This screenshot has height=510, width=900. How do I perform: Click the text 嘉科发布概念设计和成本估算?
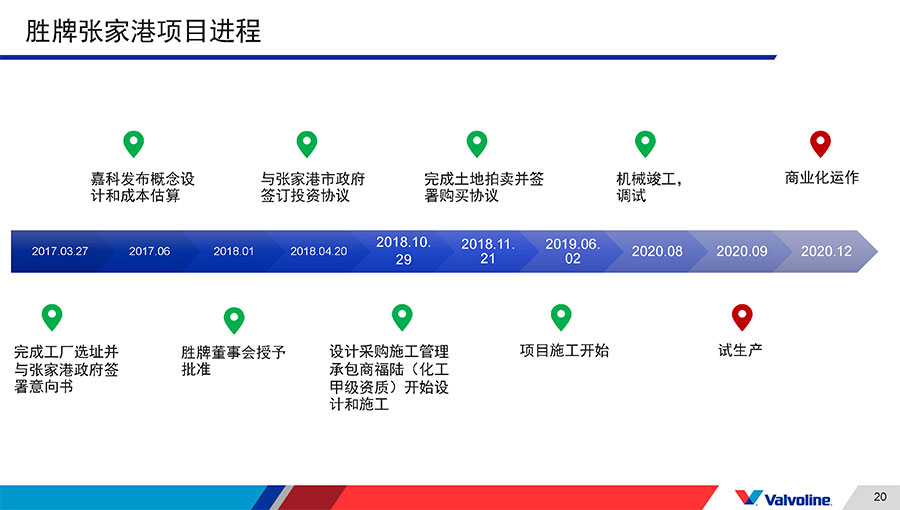142,187
